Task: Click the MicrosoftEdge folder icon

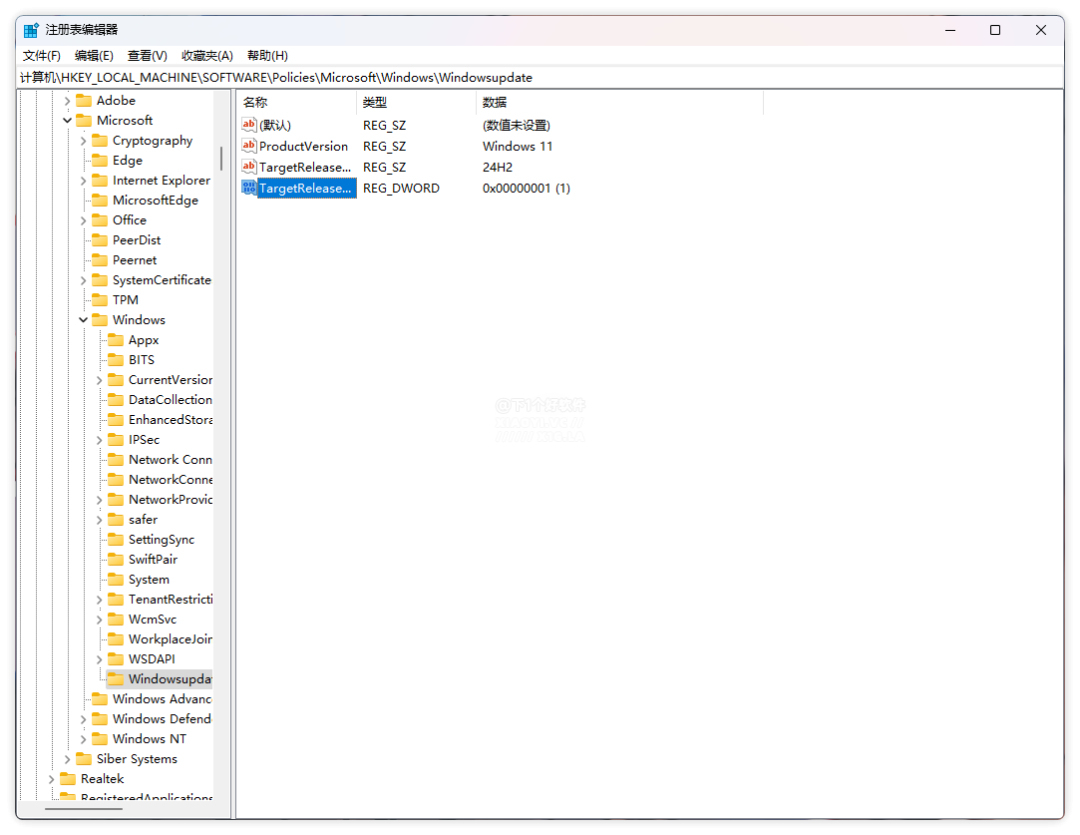Action: (100, 200)
